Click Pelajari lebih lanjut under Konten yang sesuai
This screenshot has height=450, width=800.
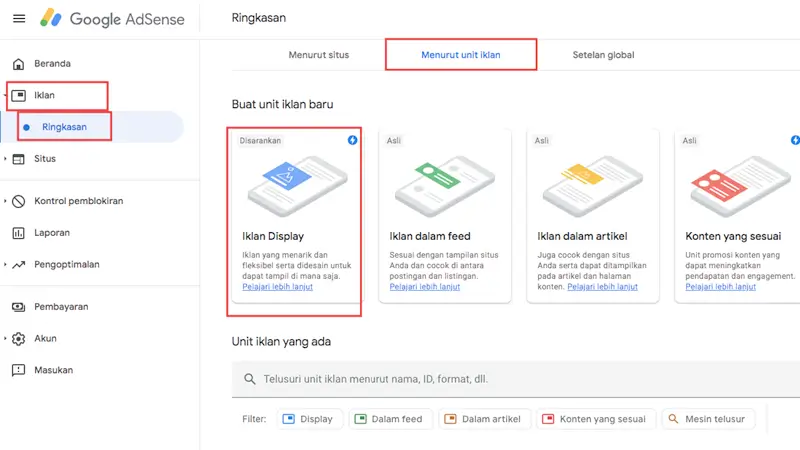(x=720, y=287)
